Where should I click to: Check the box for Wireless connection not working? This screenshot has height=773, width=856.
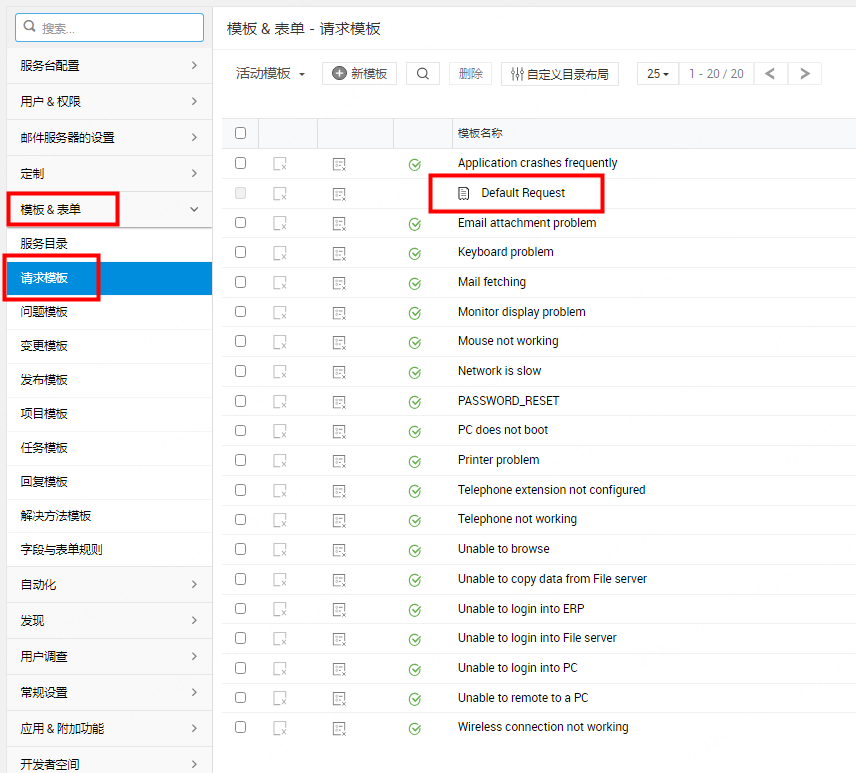pos(240,727)
